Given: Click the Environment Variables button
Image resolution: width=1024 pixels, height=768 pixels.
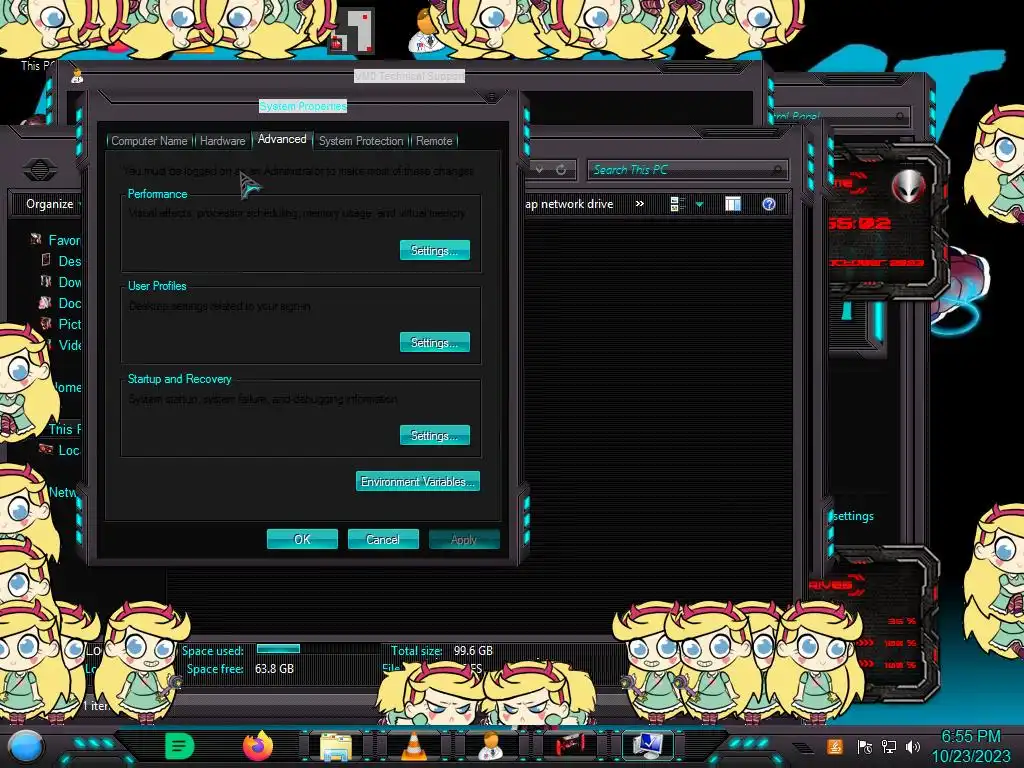Looking at the screenshot, I should tap(418, 481).
